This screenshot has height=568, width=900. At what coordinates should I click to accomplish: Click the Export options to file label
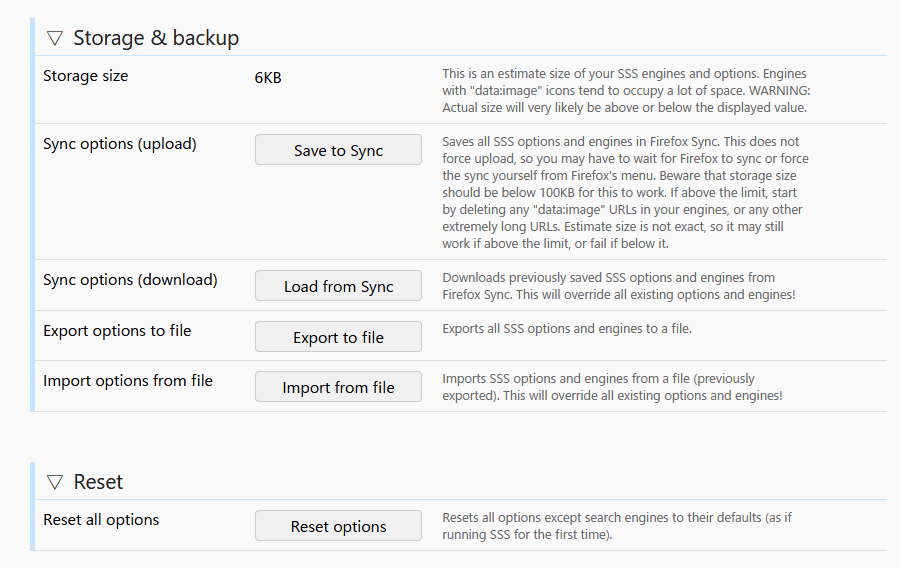pyautogui.click(x=117, y=331)
